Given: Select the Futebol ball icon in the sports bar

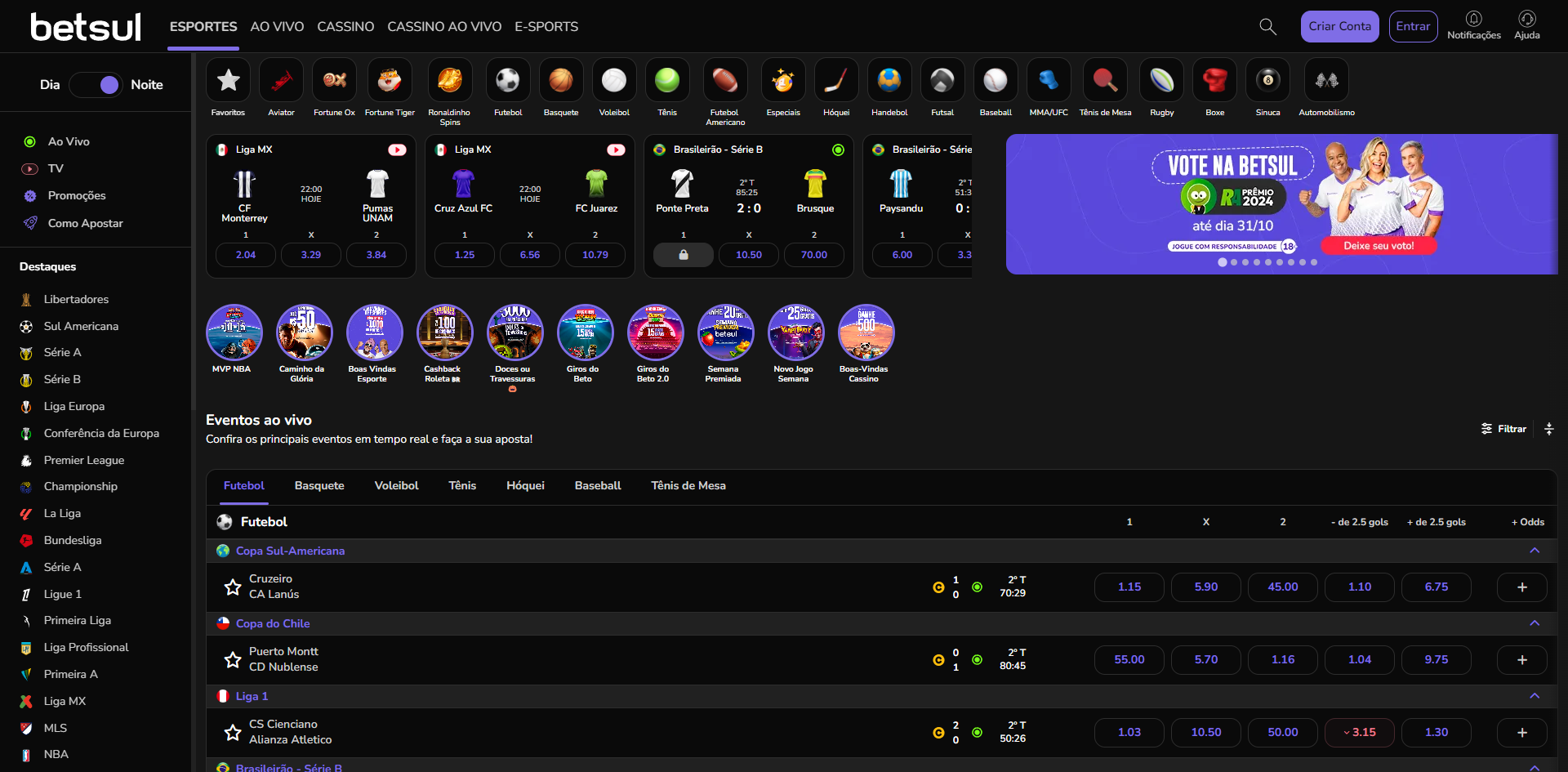Looking at the screenshot, I should tap(508, 80).
